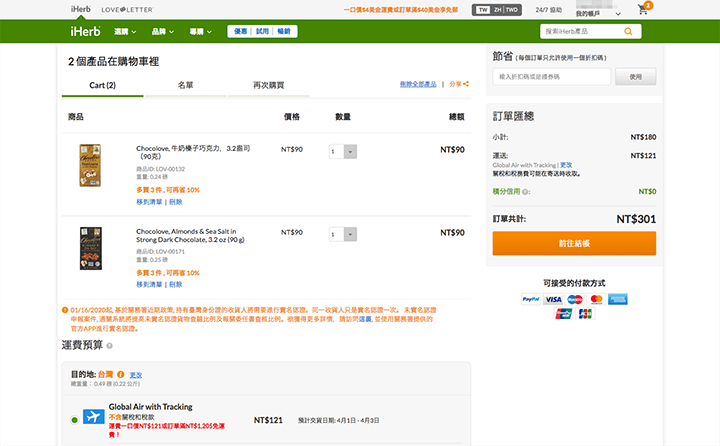Click the PayPal payment icon
Image resolution: width=720 pixels, height=446 pixels.
531,299
